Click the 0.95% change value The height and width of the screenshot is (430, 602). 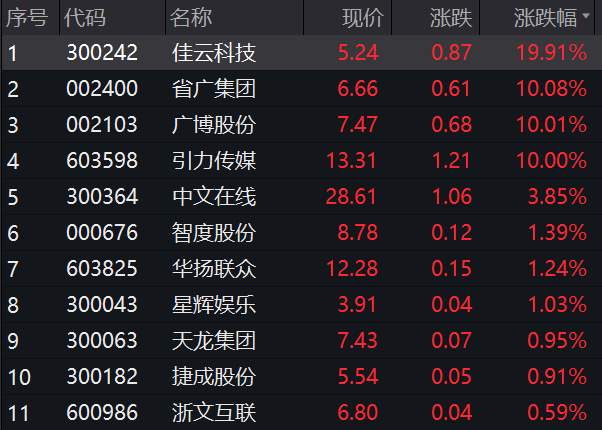pos(557,341)
